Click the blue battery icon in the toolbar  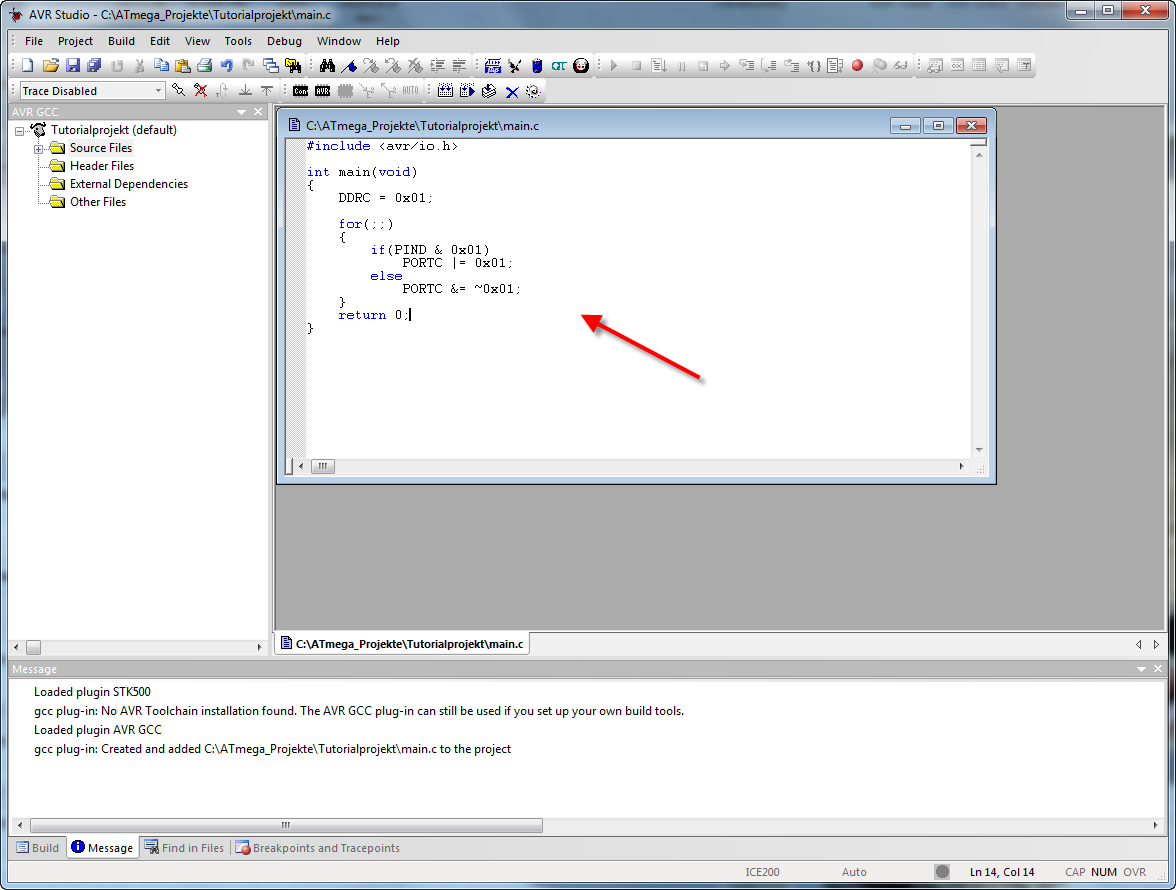[x=537, y=66]
